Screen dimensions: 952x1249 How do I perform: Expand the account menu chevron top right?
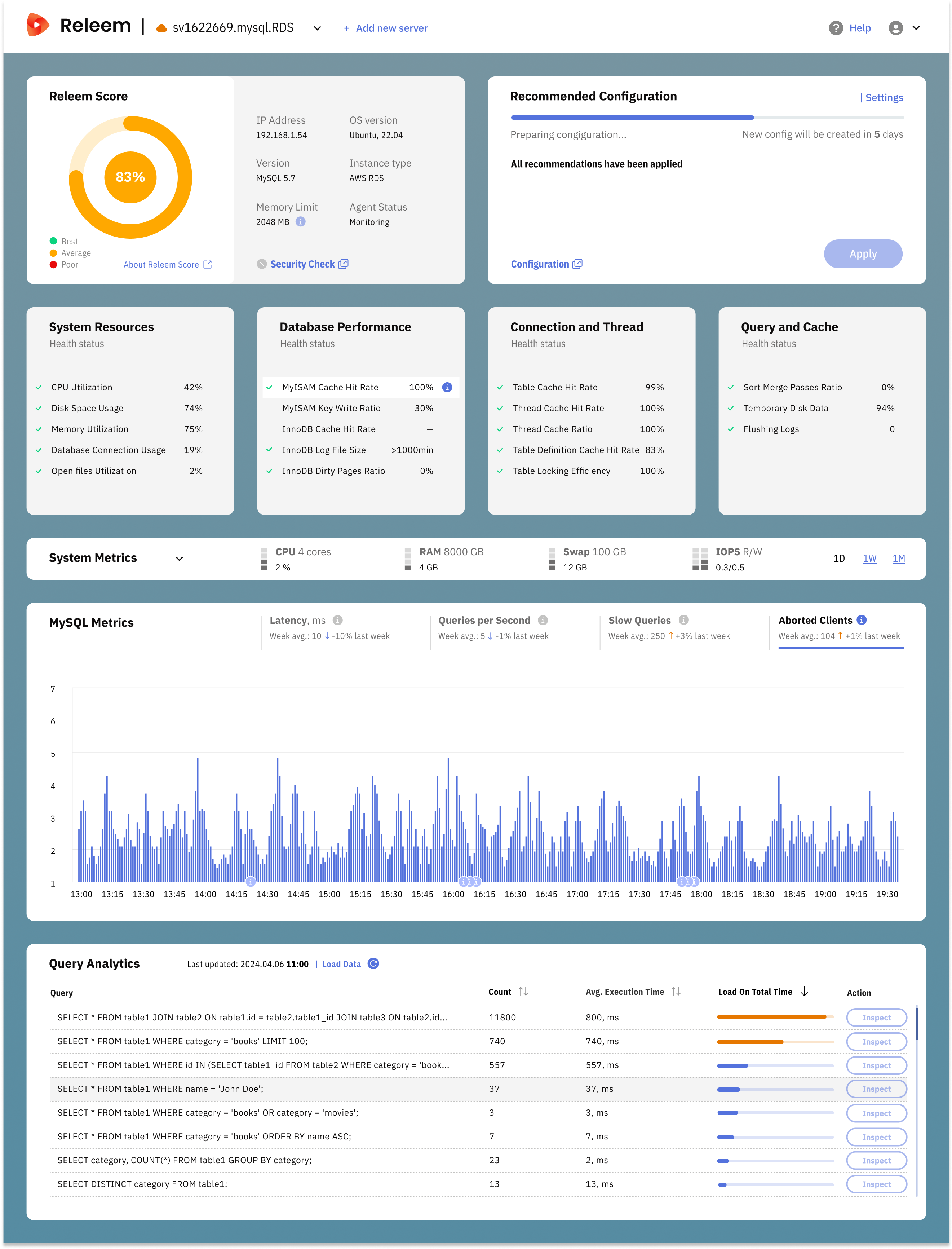click(x=917, y=28)
